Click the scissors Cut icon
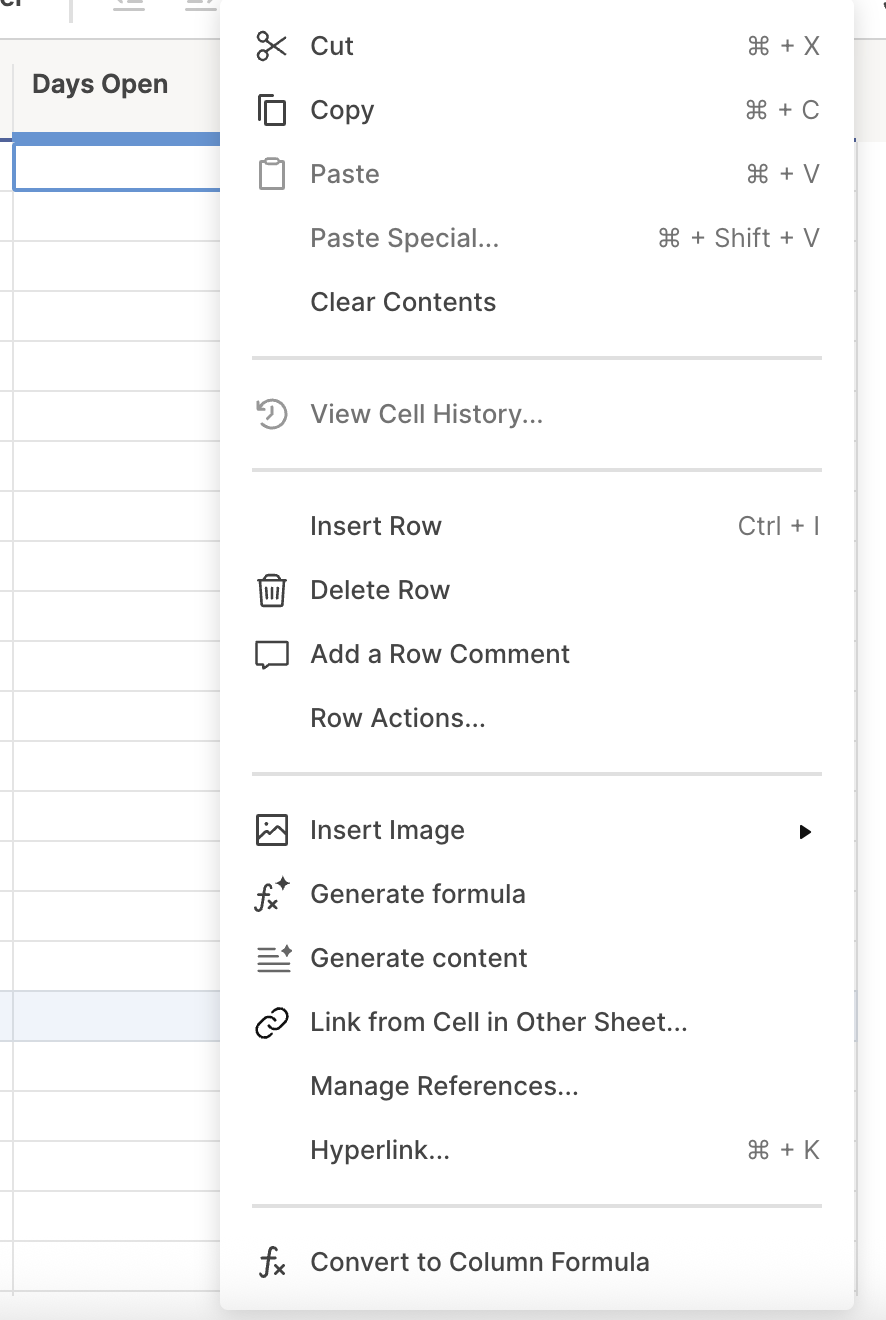The height and width of the screenshot is (1320, 886). [x=272, y=46]
